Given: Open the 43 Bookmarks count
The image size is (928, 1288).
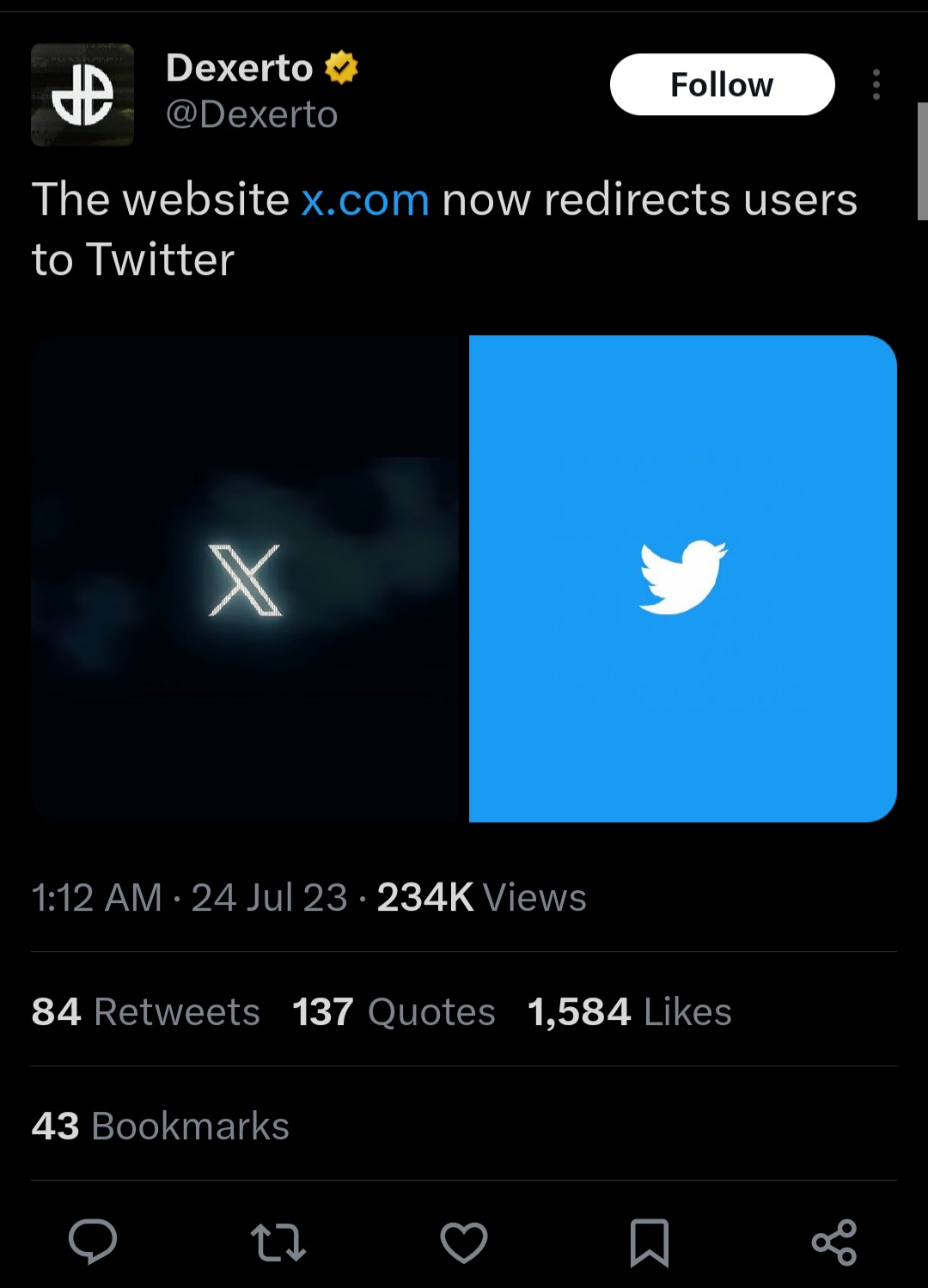Looking at the screenshot, I should [160, 1126].
